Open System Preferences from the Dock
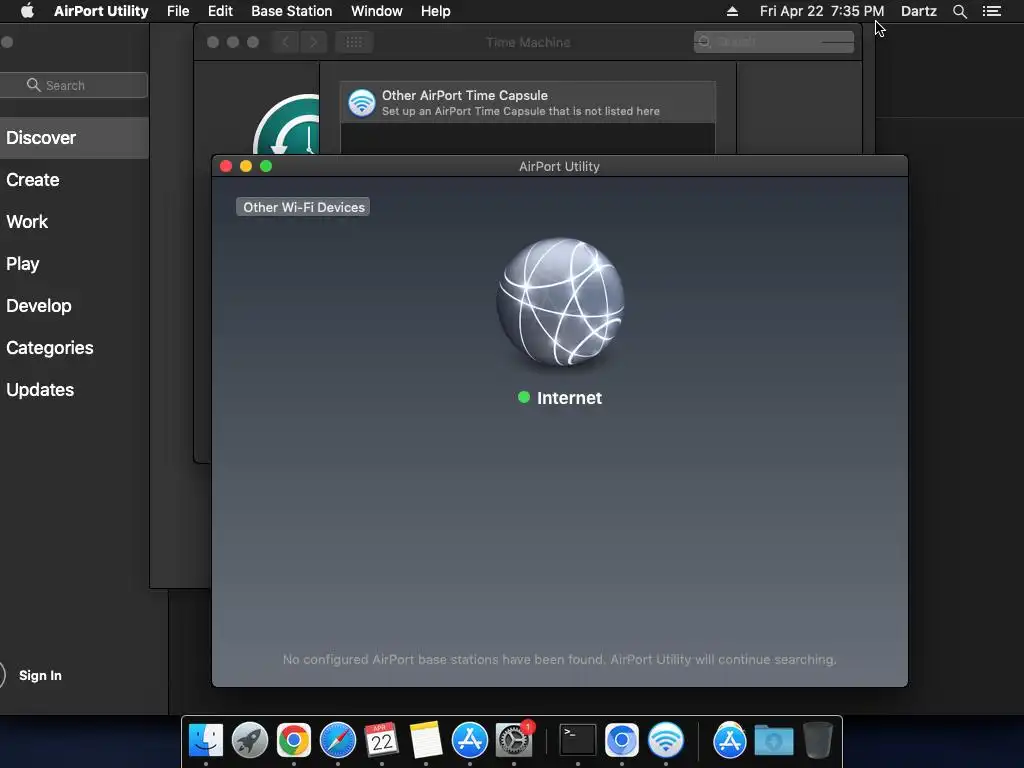This screenshot has height=768, width=1024. point(514,740)
